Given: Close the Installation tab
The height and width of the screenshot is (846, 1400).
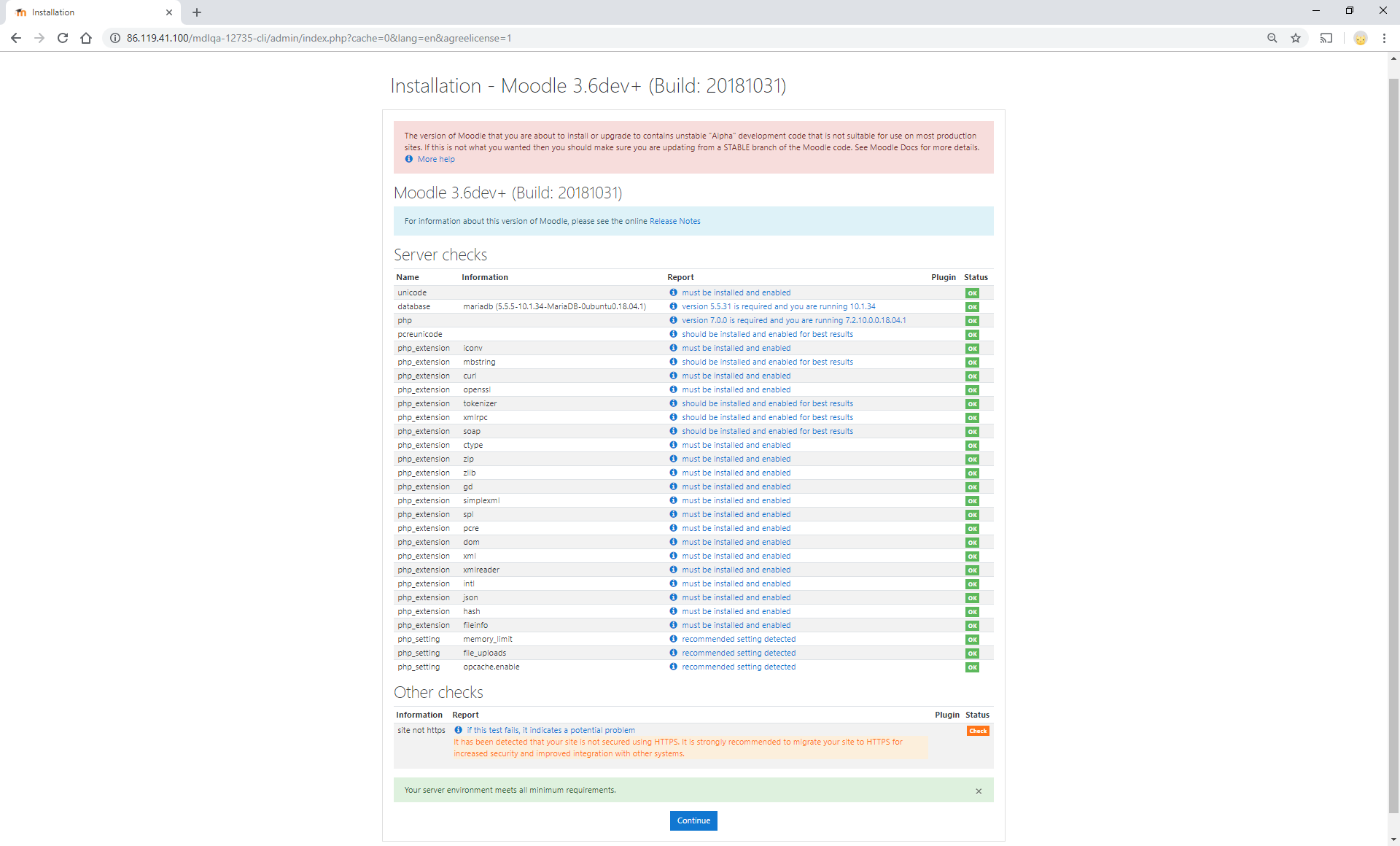Looking at the screenshot, I should [169, 12].
